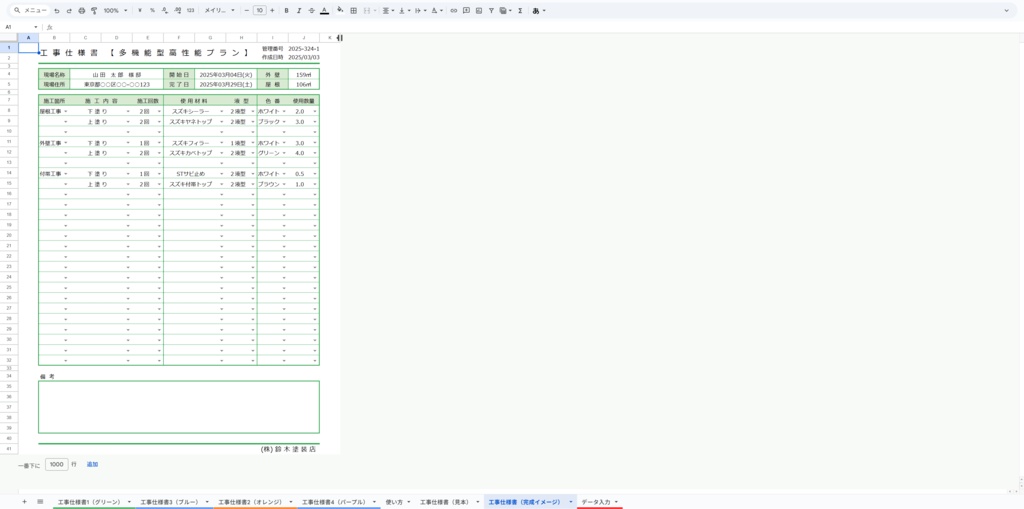Open dropdown of グリーン color cell
1024x509 pixels.
(x=284, y=154)
